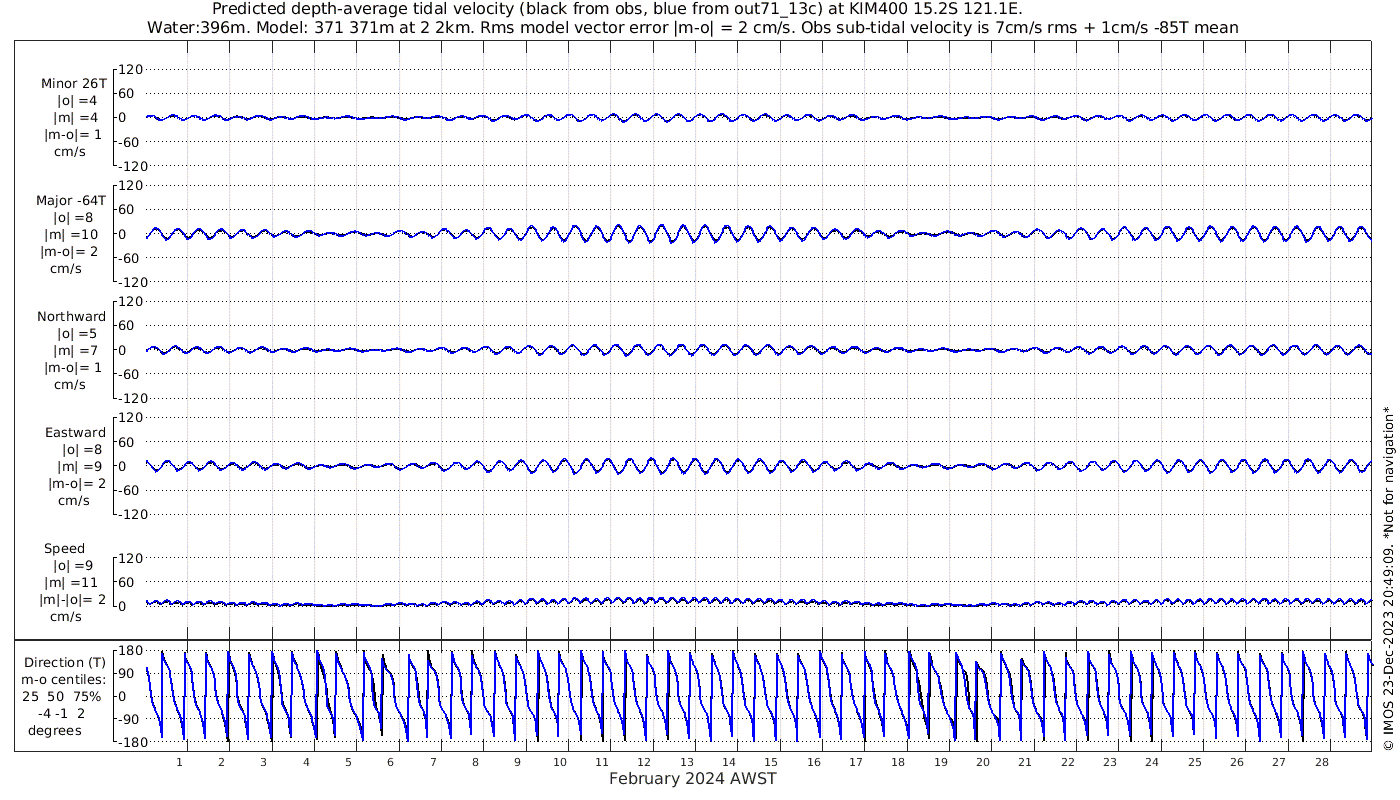Click the "|m| =10" value in Major panel

pyautogui.click(x=75, y=235)
